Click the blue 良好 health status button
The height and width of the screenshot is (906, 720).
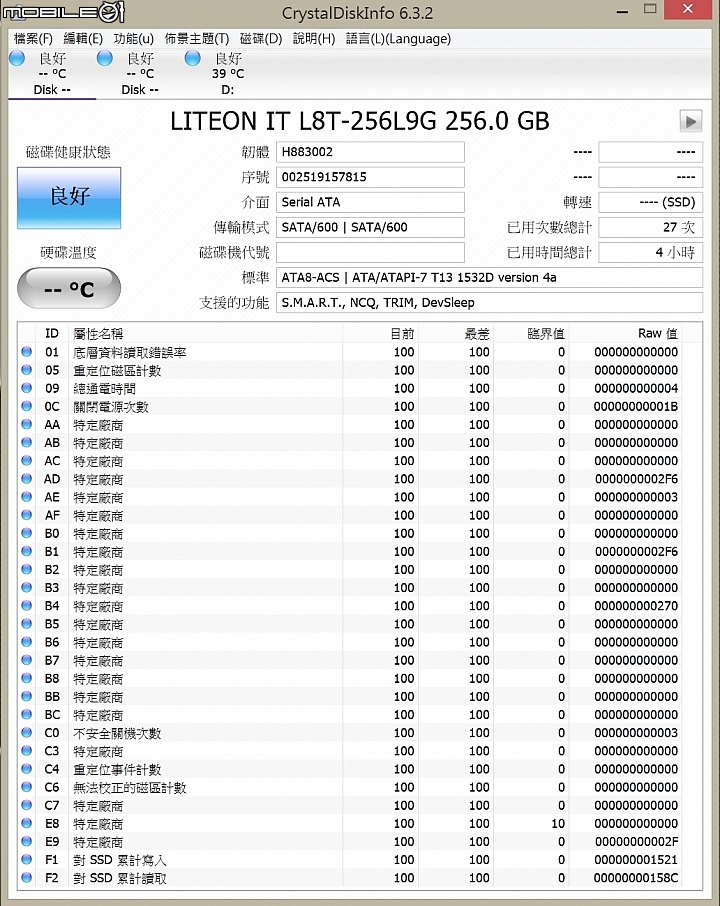click(69, 198)
